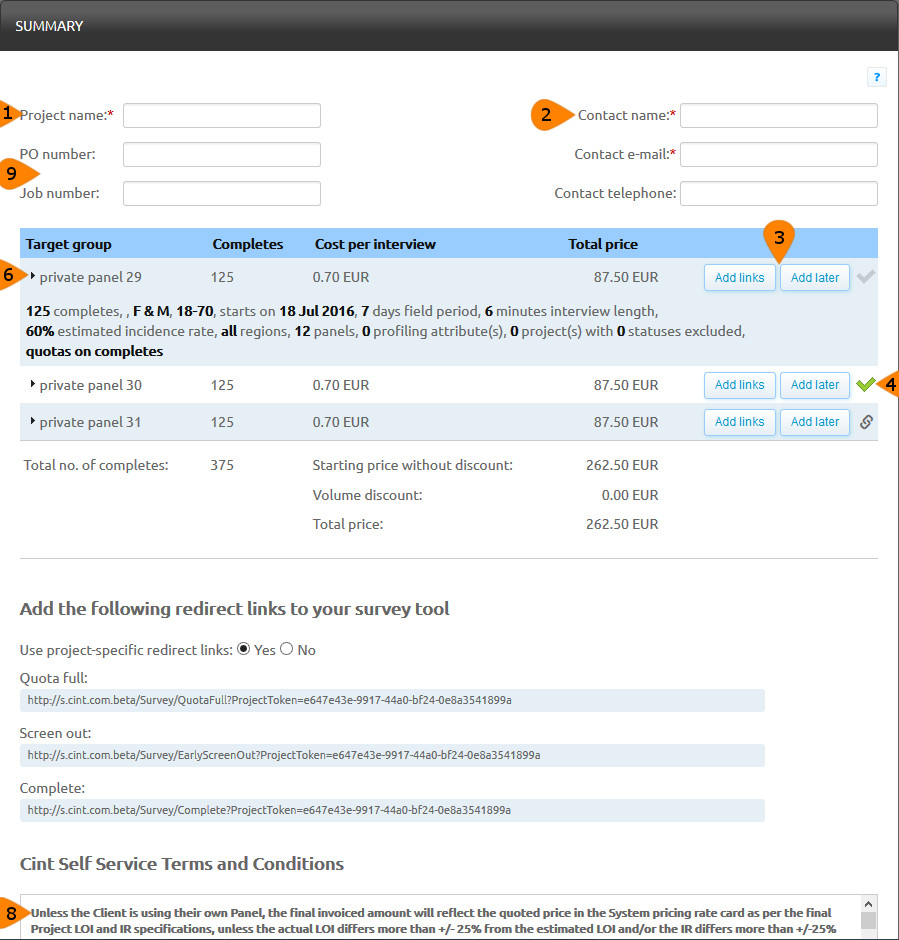The image size is (899, 940).
Task: Click the Complete redirect URL field
Action: (x=392, y=809)
